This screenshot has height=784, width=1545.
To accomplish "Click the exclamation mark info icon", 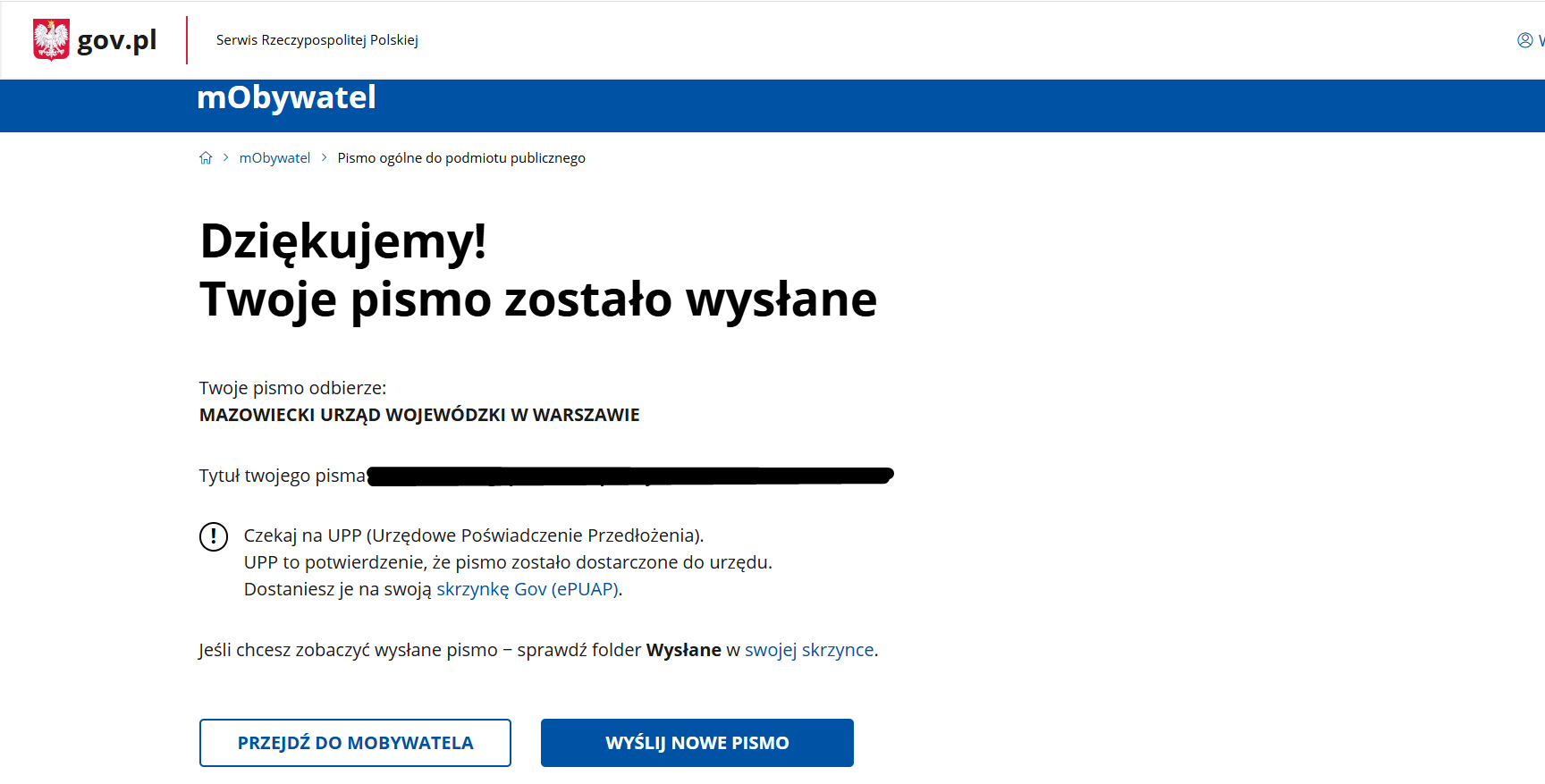I will (x=213, y=536).
